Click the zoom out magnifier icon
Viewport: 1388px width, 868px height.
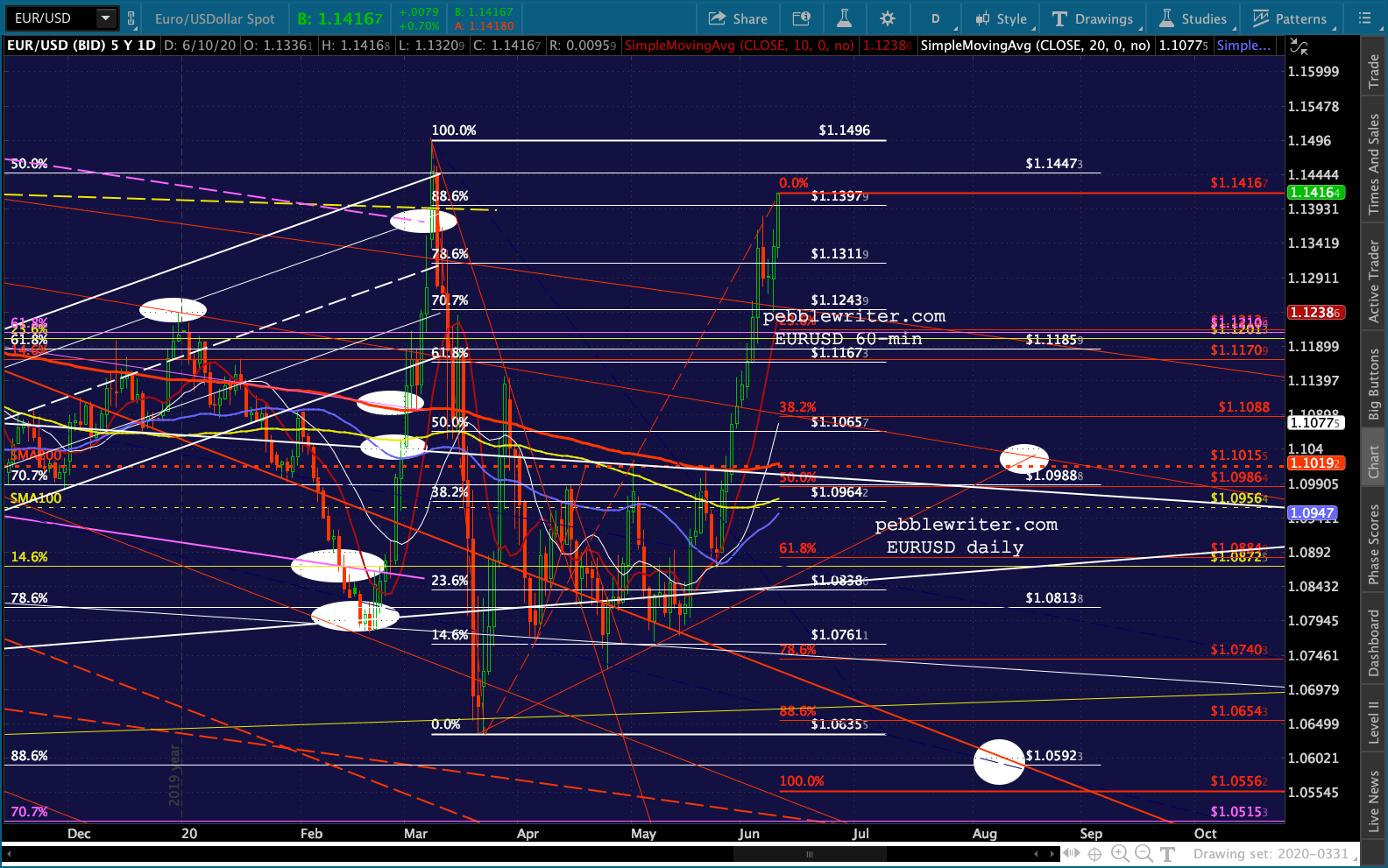pos(1144,853)
